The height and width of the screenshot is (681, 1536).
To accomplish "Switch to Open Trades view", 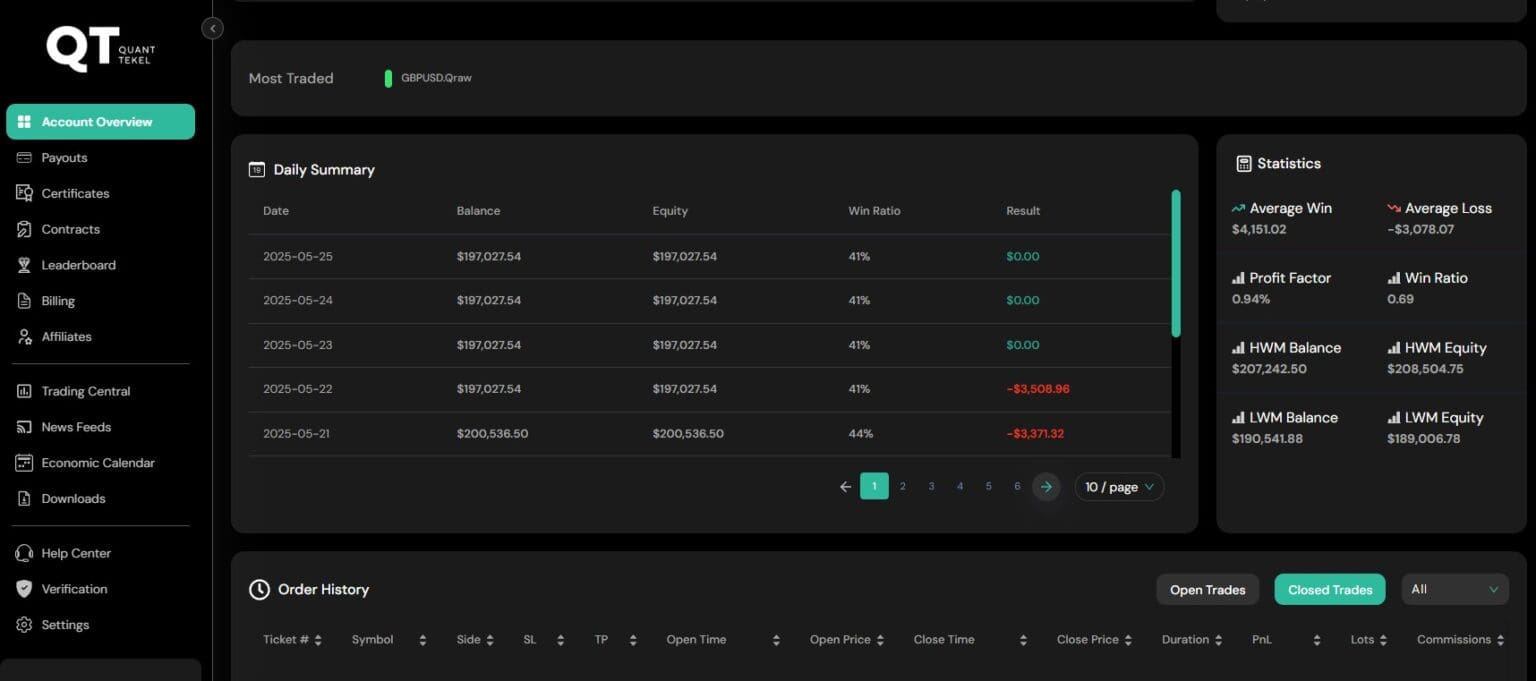I will point(1207,590).
